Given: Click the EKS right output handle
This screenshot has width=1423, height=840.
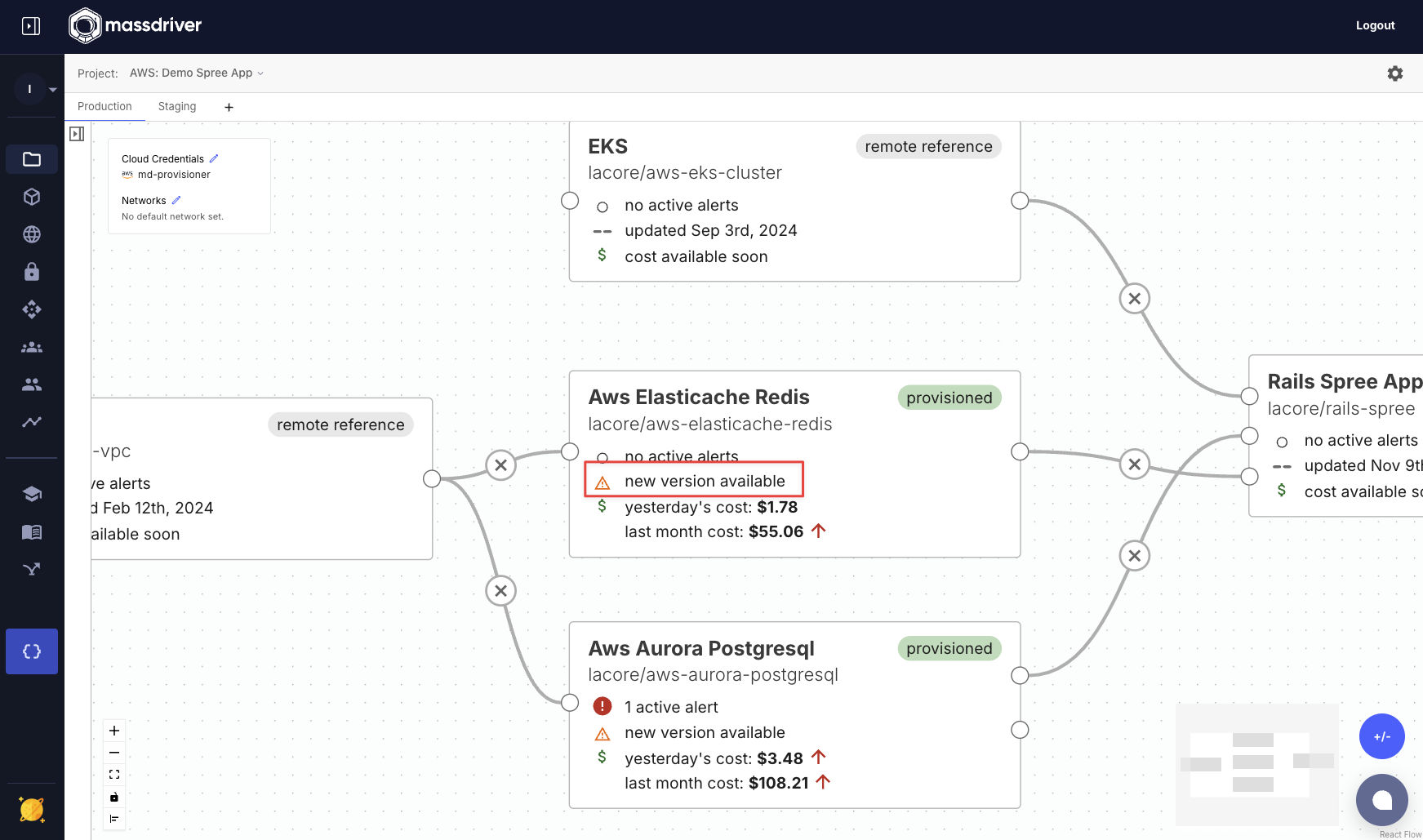Looking at the screenshot, I should [1020, 201].
